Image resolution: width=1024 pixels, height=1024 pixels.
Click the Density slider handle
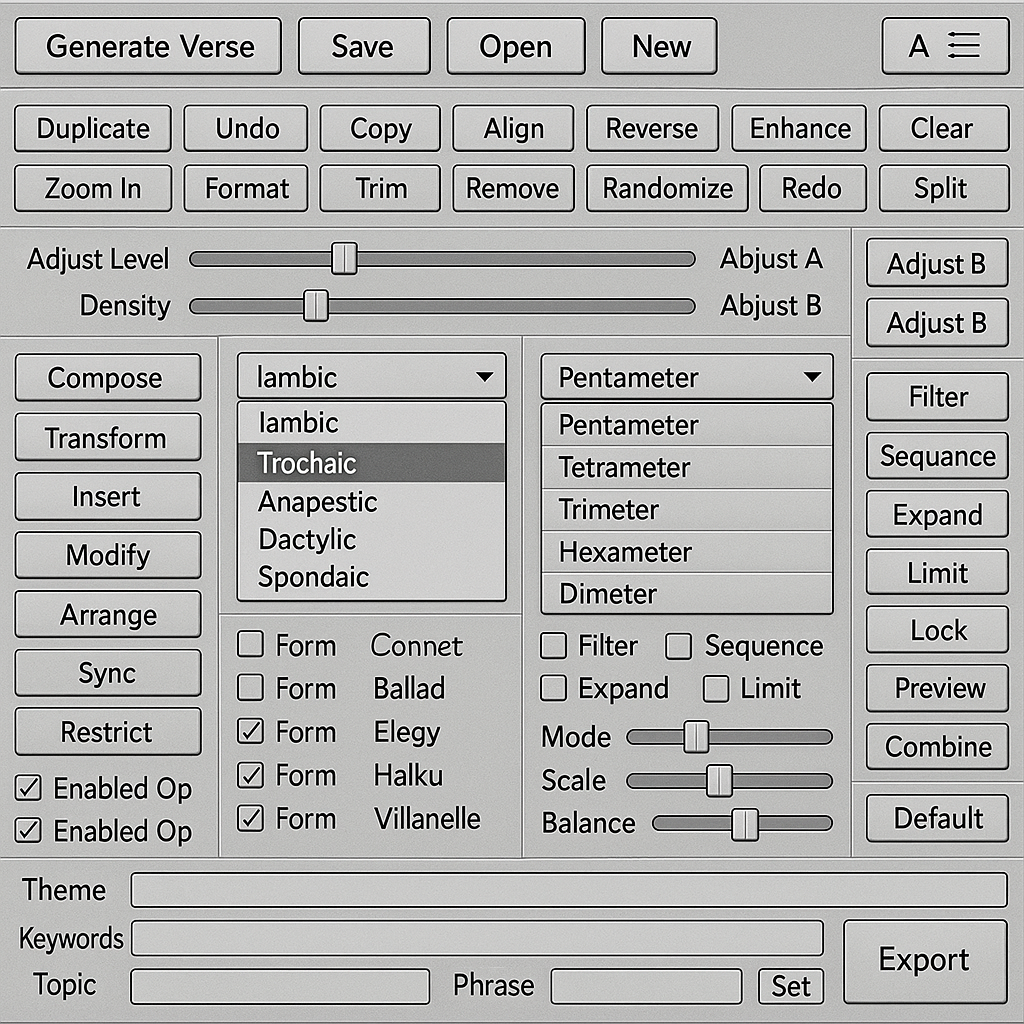316,306
